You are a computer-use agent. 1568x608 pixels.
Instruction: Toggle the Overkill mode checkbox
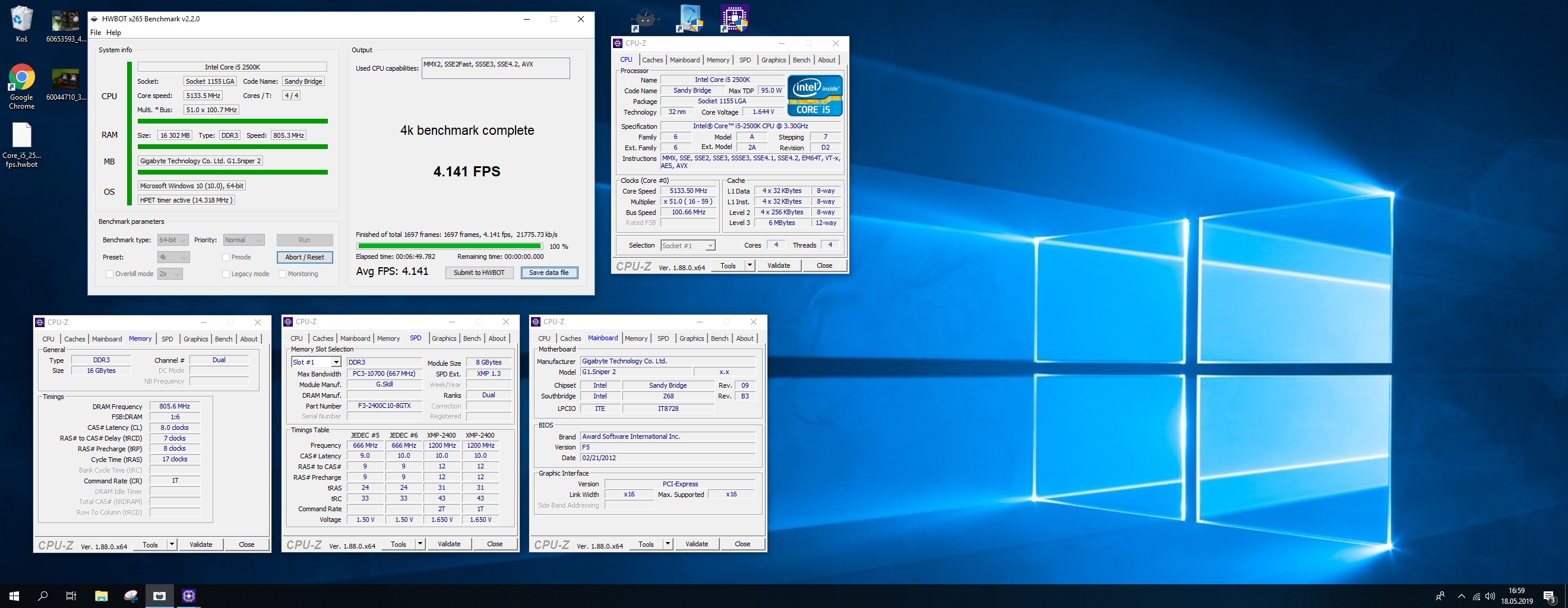[x=109, y=274]
